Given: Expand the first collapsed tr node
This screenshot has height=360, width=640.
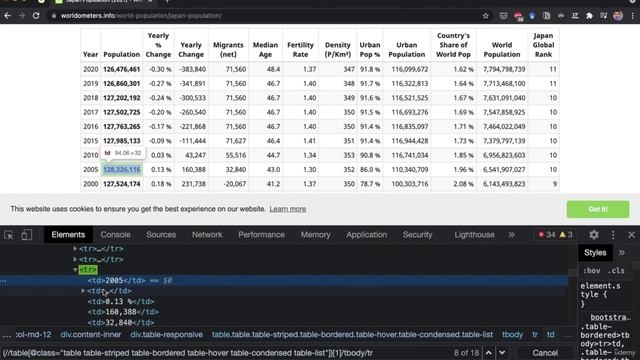Looking at the screenshot, I should pos(75,248).
